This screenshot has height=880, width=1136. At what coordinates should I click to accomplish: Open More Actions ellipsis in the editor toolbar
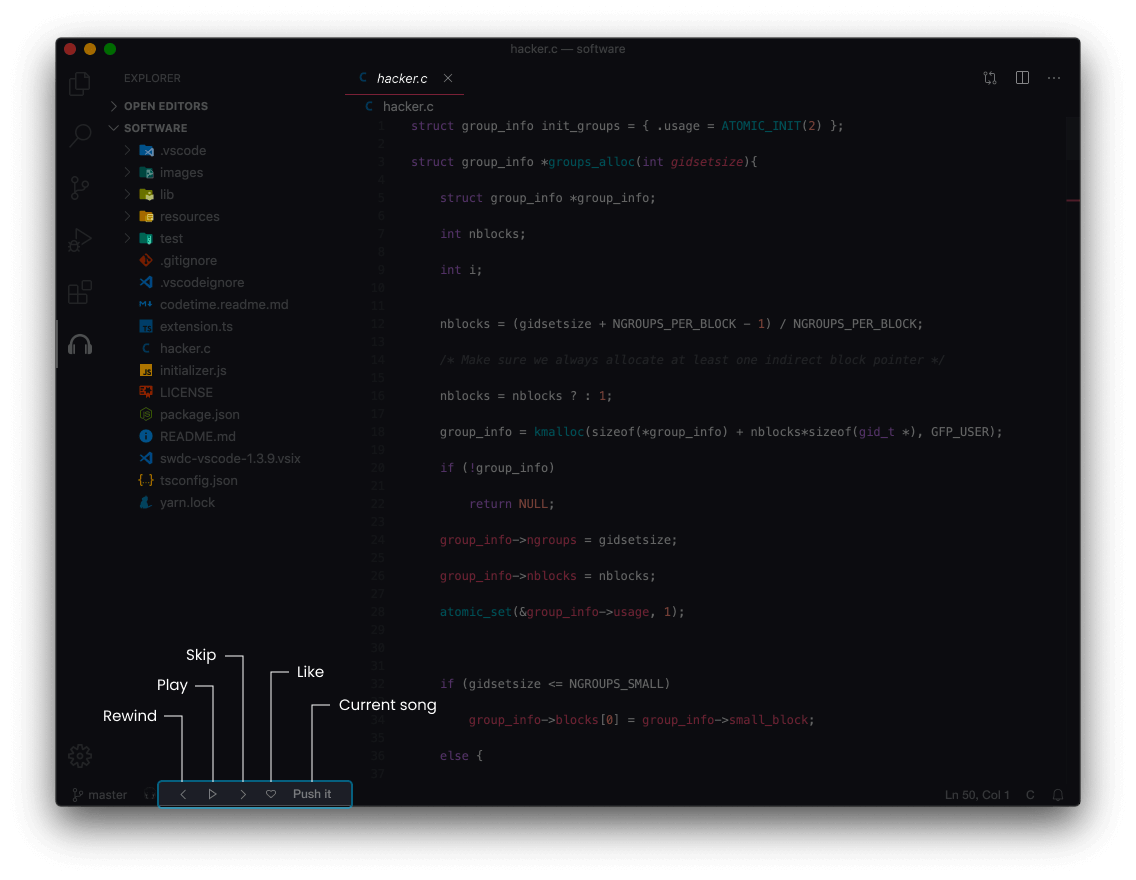click(x=1053, y=77)
